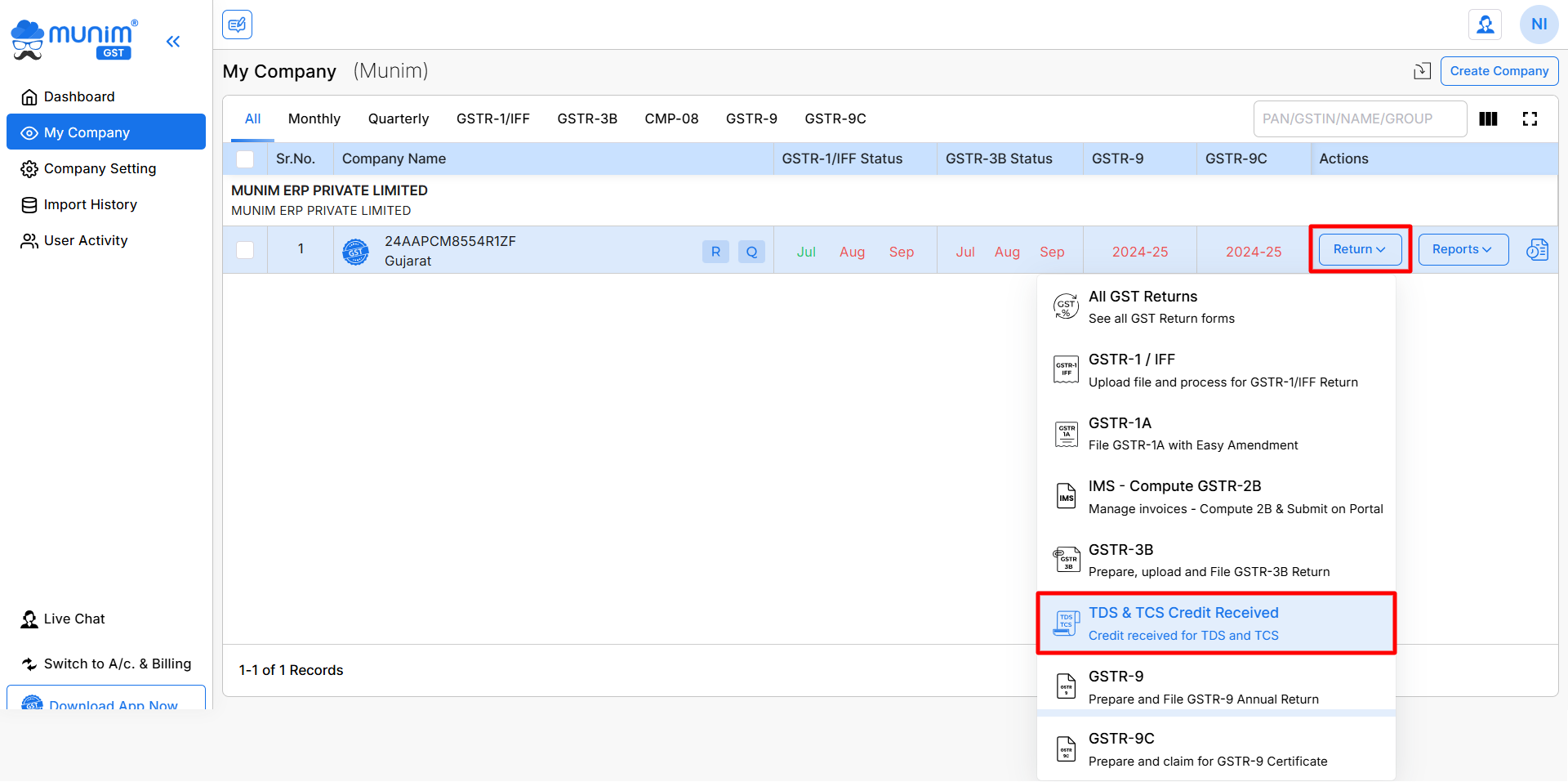The image size is (1568, 782).
Task: Choose GSTR-3B menu entry
Action: 1216,561
